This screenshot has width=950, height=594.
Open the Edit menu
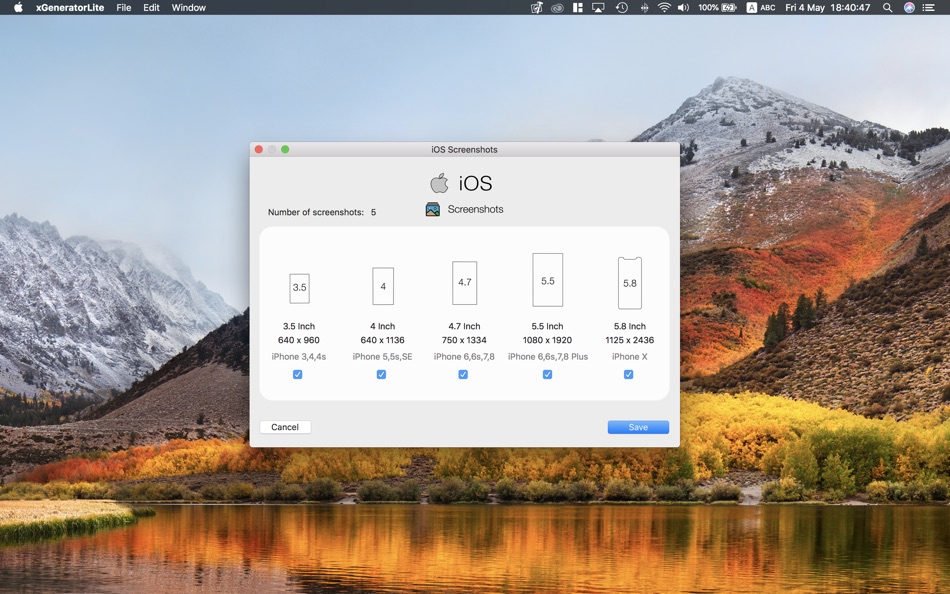(151, 7)
